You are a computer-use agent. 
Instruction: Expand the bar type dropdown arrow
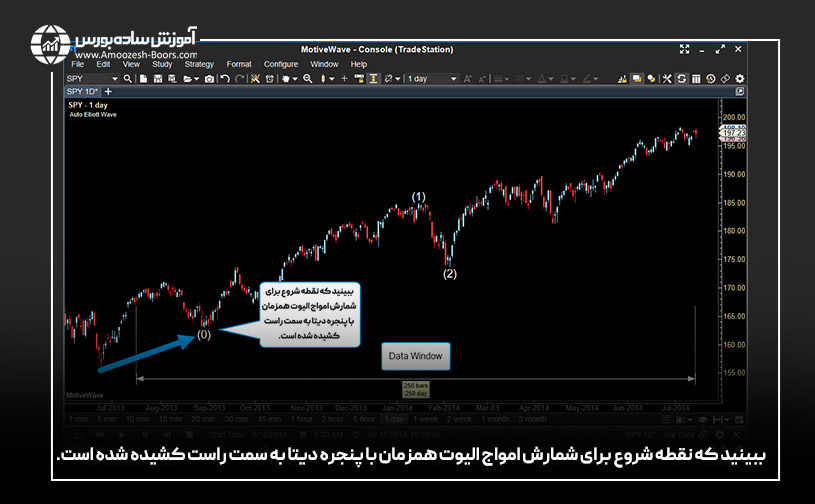tap(332, 79)
